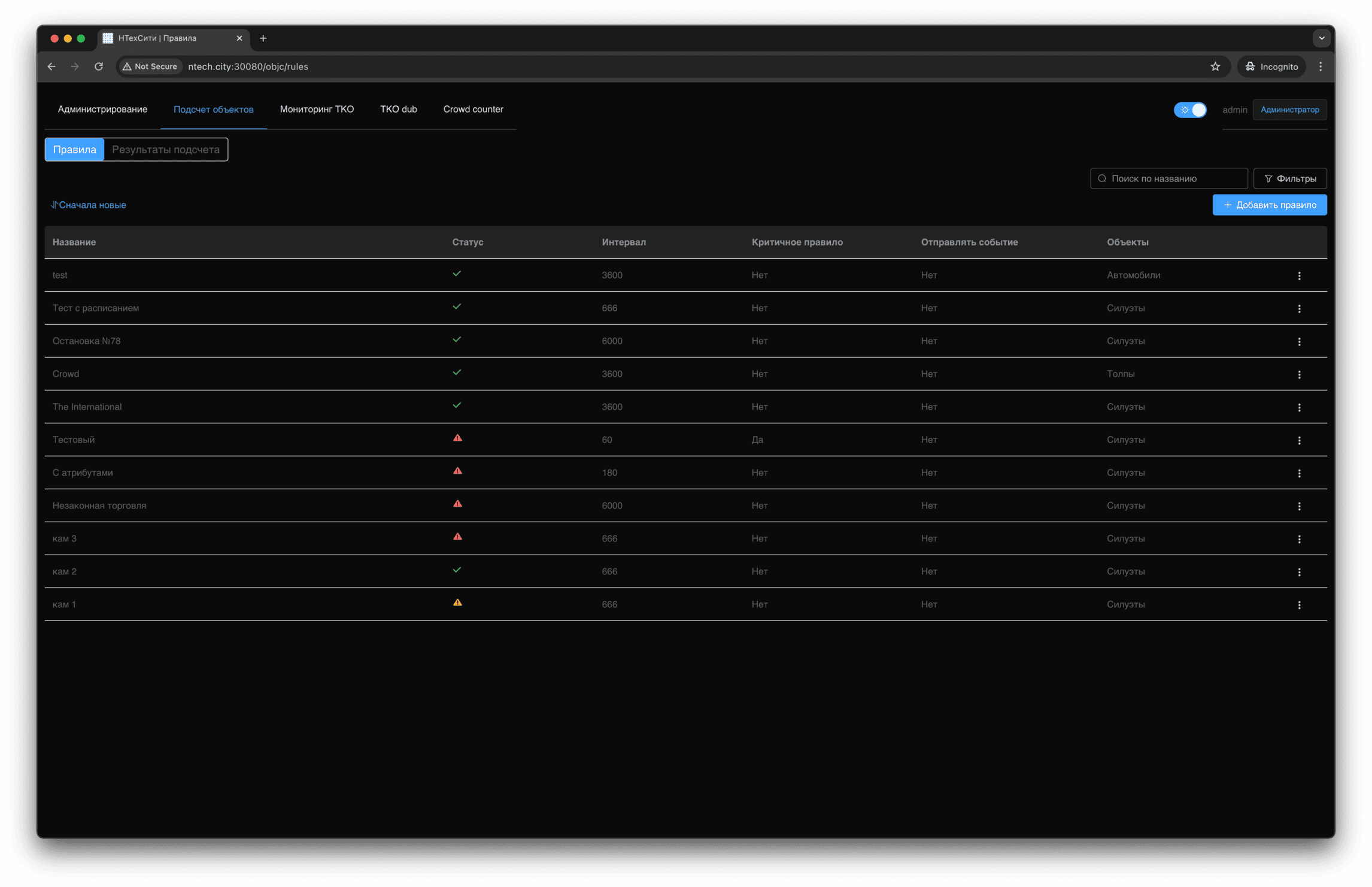Bookmark this page with the star icon

[1215, 66]
